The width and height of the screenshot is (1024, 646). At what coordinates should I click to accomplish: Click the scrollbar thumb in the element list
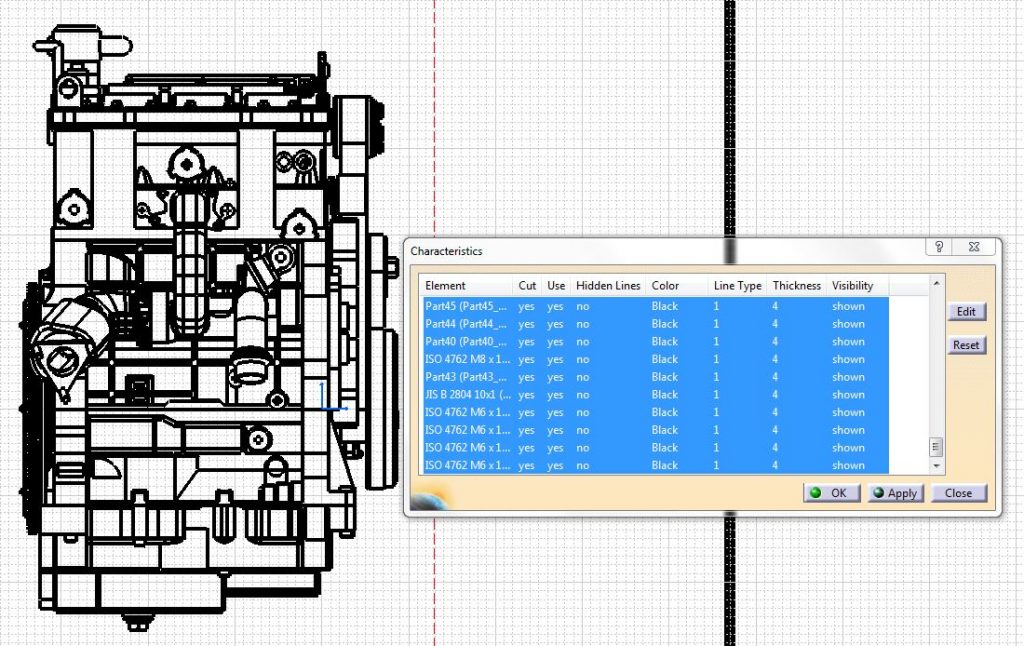936,447
